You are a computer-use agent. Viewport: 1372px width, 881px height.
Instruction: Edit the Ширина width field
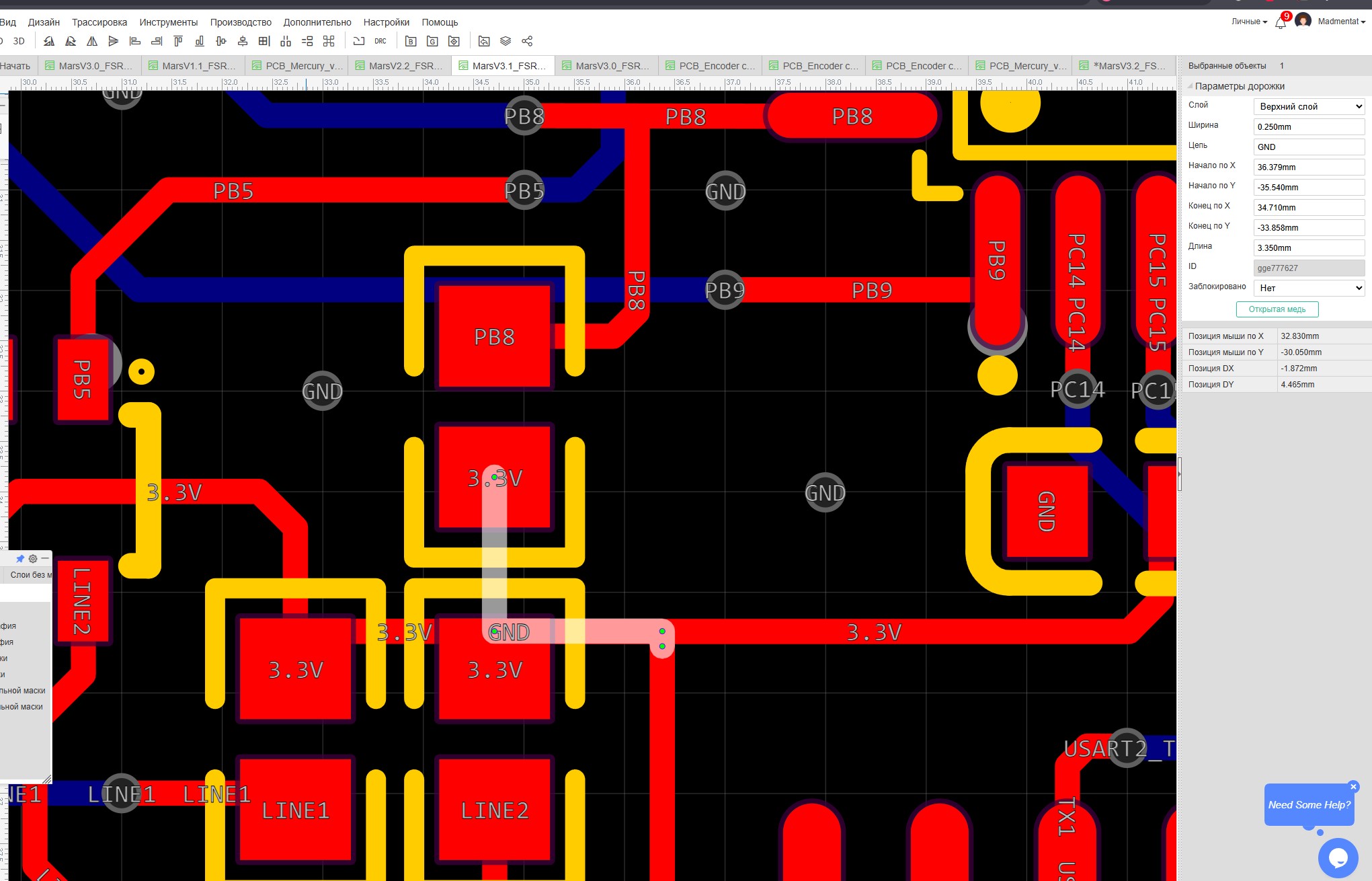pos(1309,126)
